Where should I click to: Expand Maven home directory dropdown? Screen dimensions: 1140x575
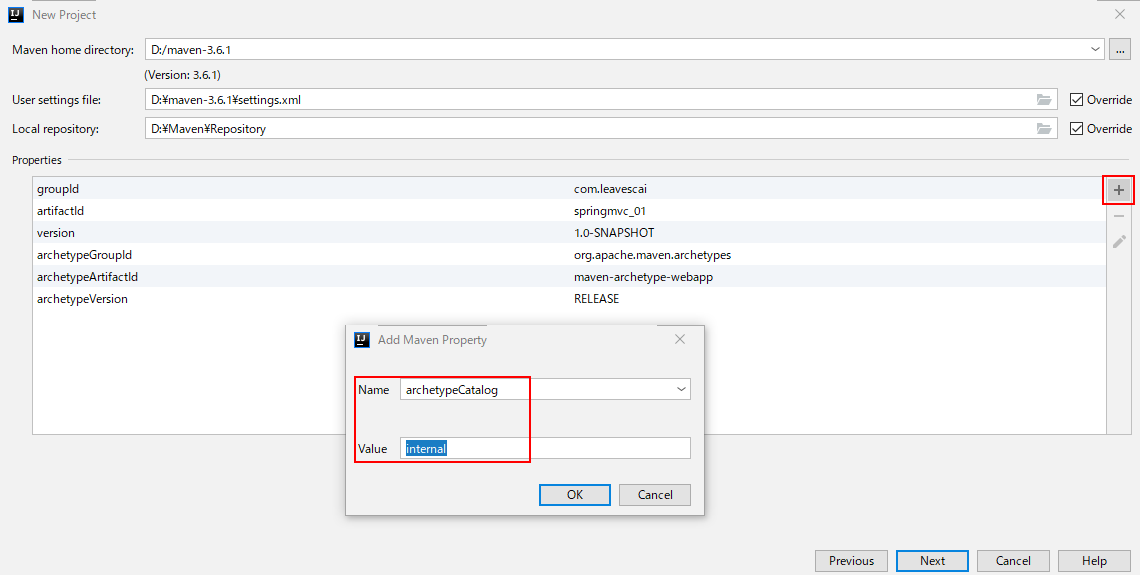pos(1096,49)
